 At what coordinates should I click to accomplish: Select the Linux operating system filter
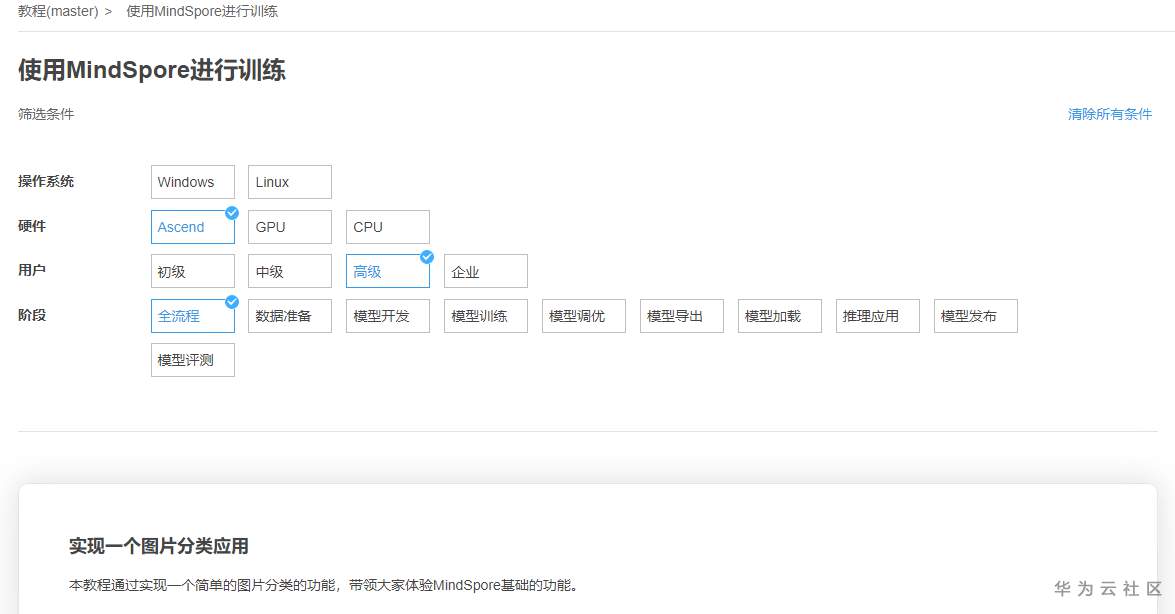(x=290, y=182)
